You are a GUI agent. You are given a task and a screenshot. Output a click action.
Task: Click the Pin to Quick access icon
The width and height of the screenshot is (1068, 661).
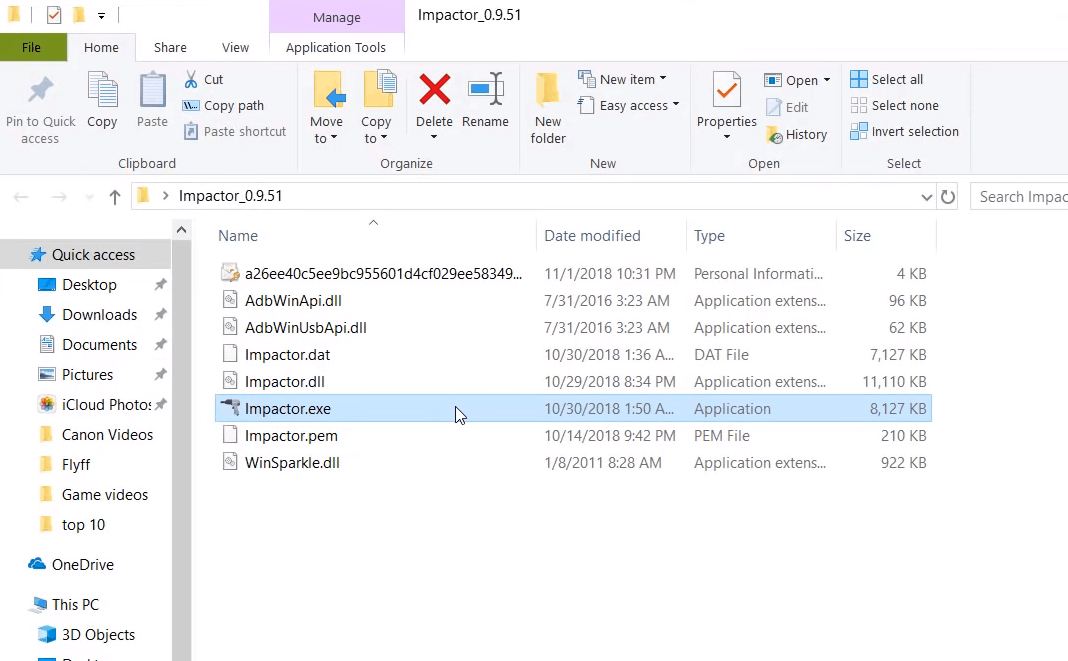coord(40,91)
